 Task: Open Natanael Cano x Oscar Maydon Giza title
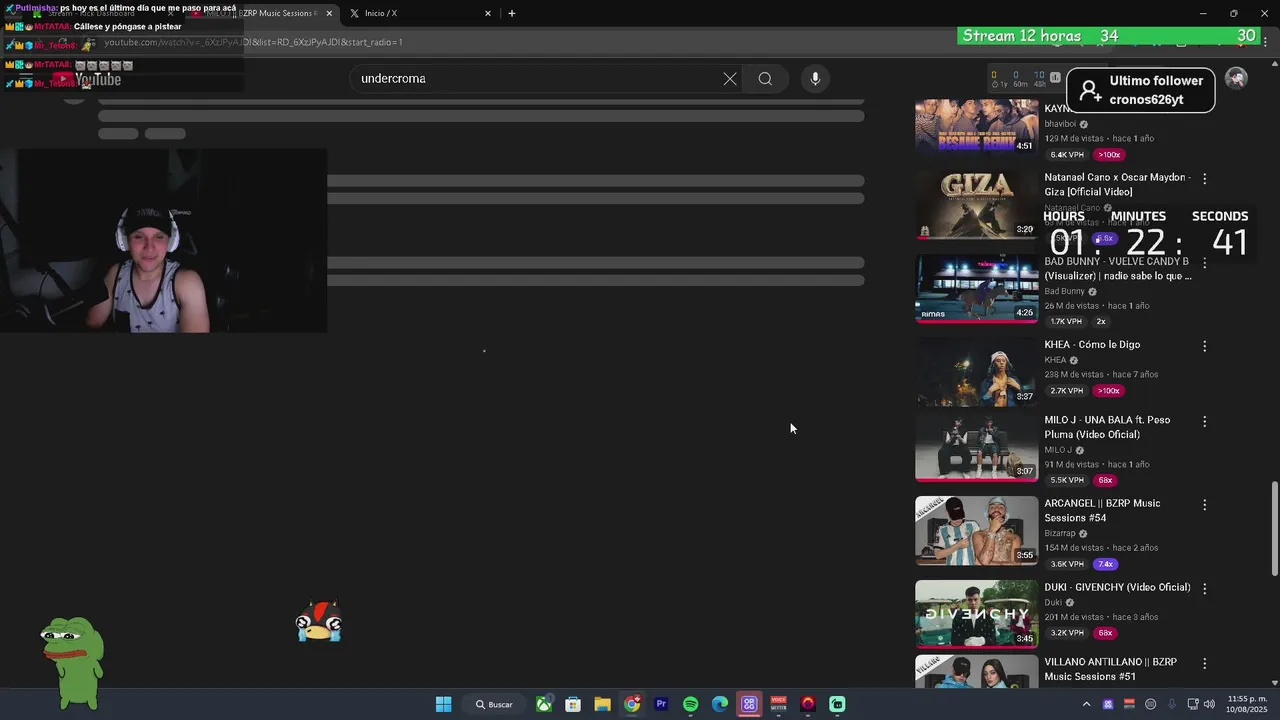click(1117, 184)
